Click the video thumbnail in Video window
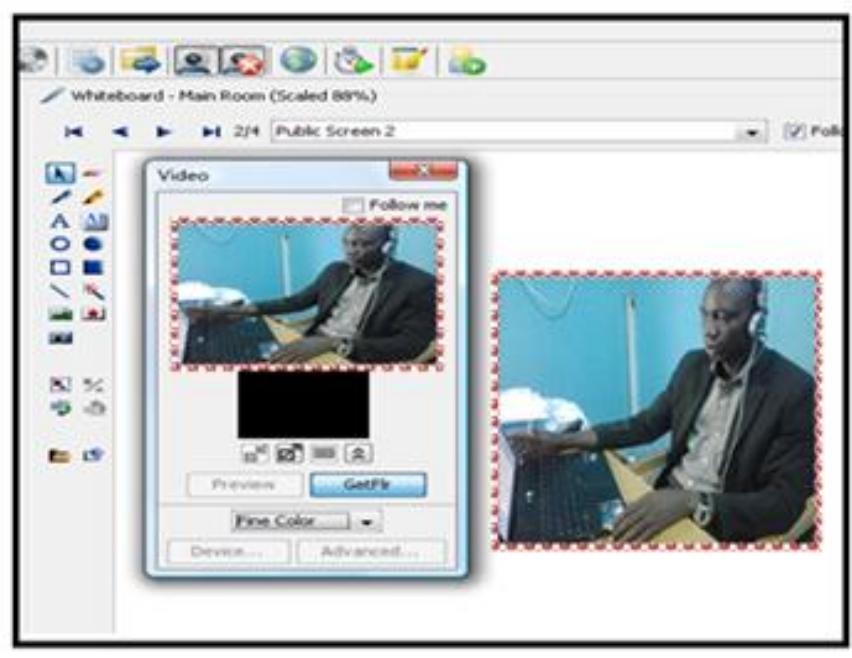The width and height of the screenshot is (852, 658). tap(308, 294)
